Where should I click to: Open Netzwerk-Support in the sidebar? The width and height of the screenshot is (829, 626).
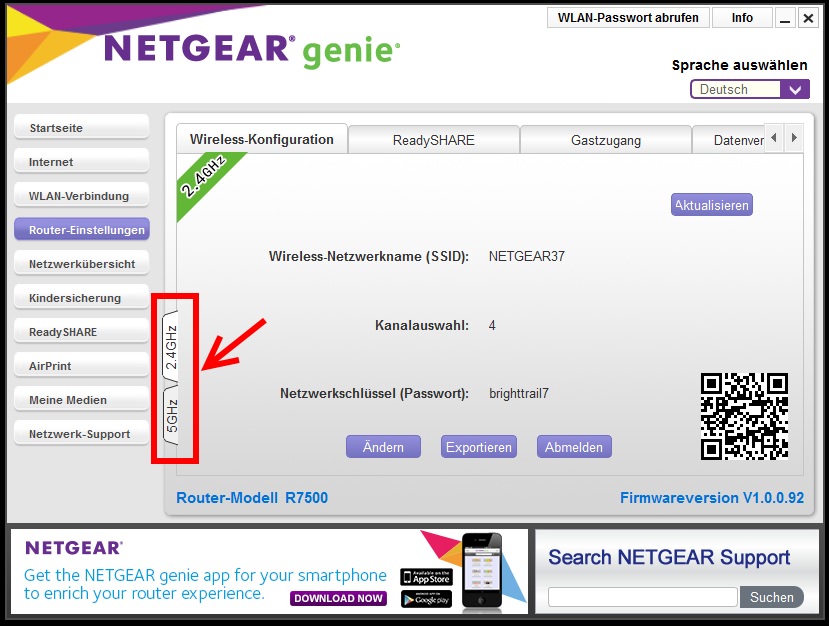pyautogui.click(x=81, y=434)
